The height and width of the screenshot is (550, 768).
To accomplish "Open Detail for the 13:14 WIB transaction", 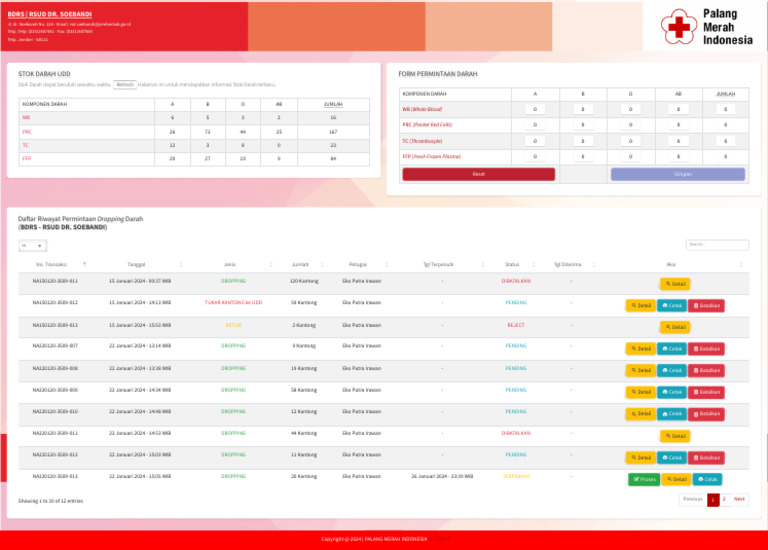I will point(641,349).
